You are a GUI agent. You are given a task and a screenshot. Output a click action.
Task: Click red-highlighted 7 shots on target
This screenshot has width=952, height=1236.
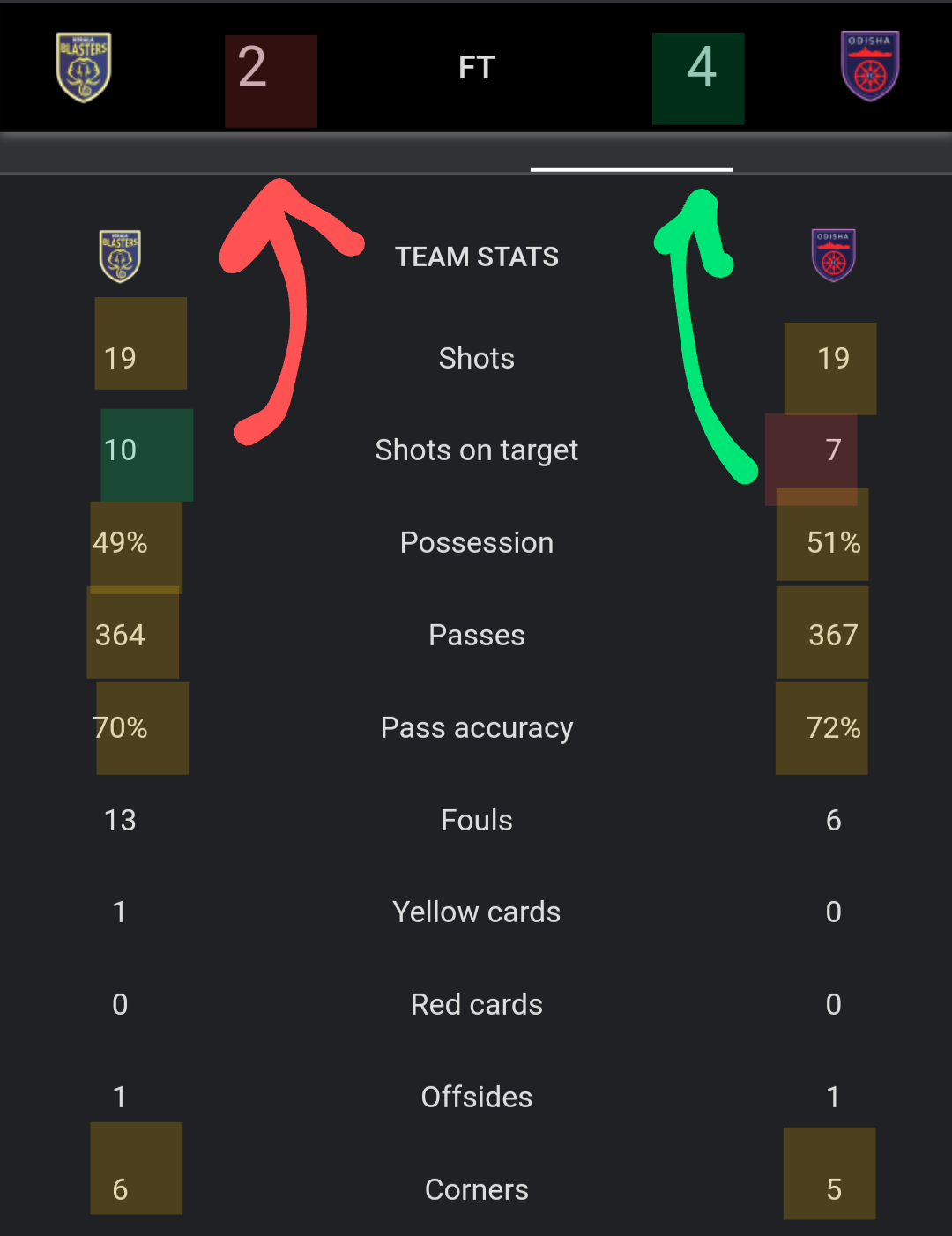pyautogui.click(x=833, y=450)
